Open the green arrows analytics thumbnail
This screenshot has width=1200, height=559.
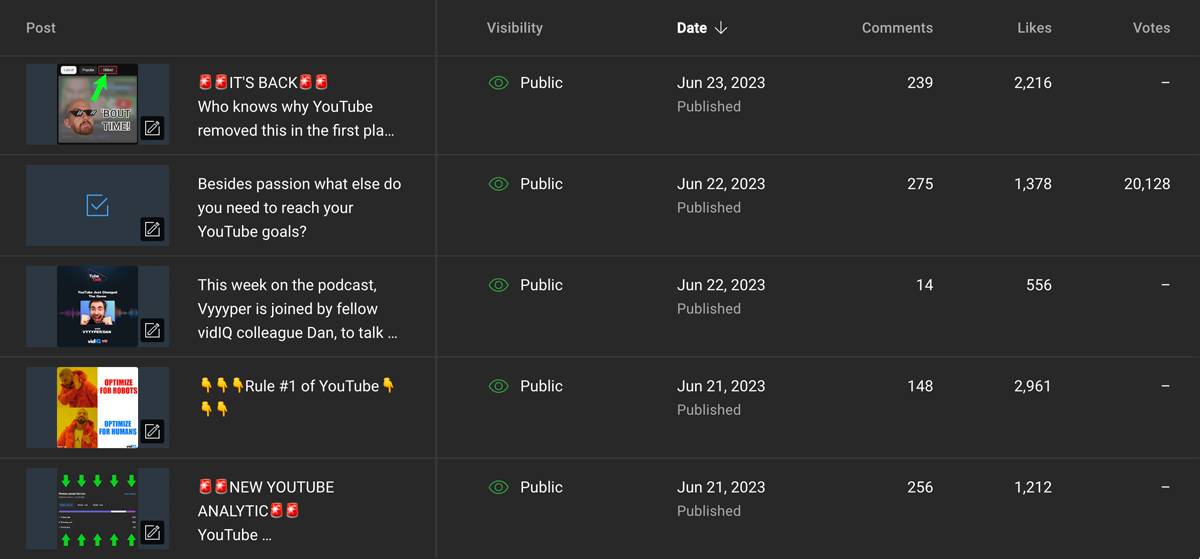(x=97, y=508)
